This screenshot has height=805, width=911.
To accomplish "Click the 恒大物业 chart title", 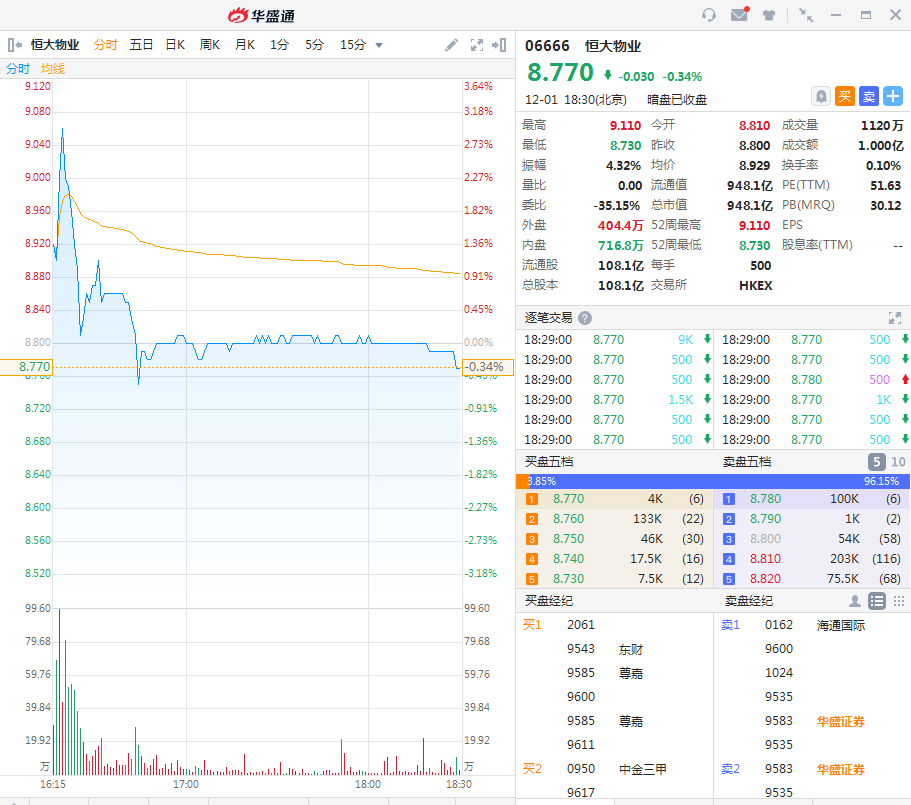I will pos(55,45).
